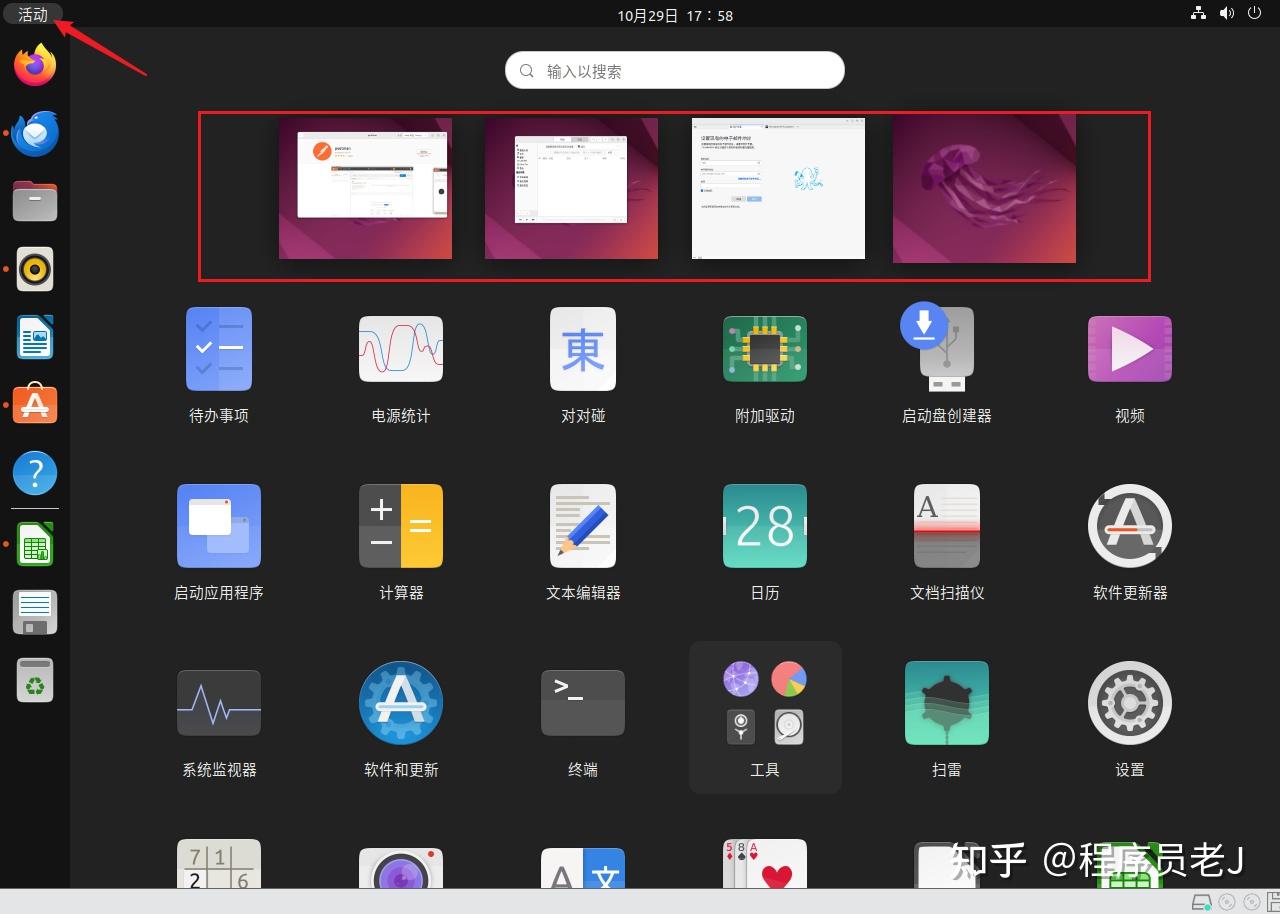The image size is (1280, 914).
Task: Open the Trash in the dock
Action: point(35,680)
